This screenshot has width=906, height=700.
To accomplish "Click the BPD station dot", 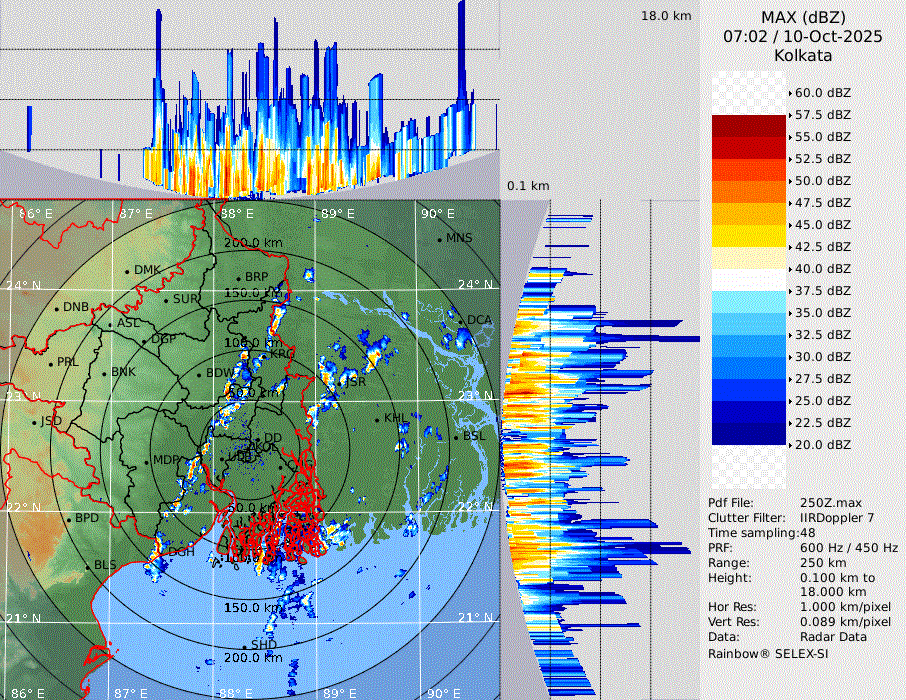I will tap(69, 519).
